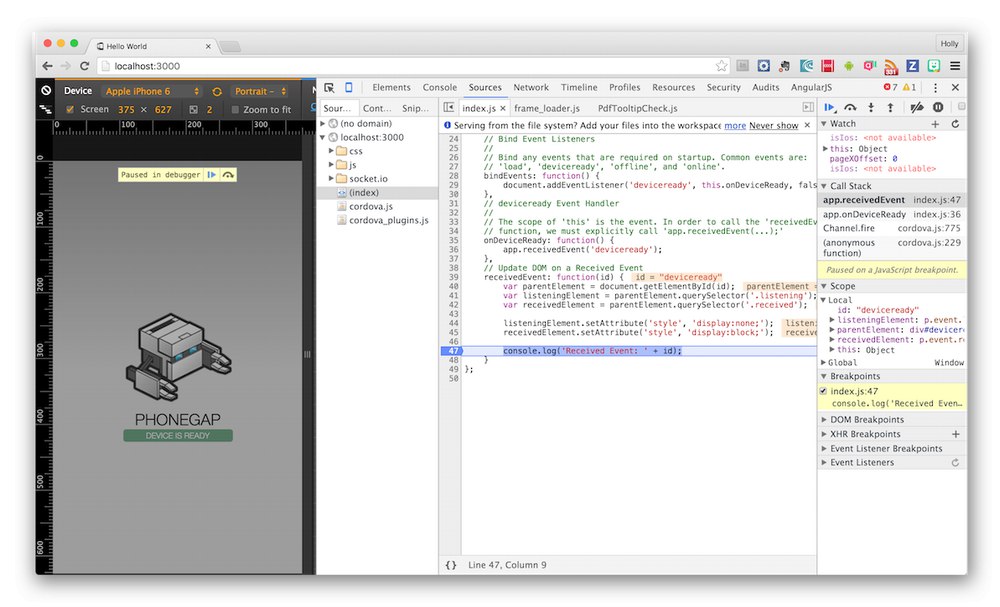Step over next function call
Viewport: 1000px width, 607px height.
pyautogui.click(x=850, y=107)
